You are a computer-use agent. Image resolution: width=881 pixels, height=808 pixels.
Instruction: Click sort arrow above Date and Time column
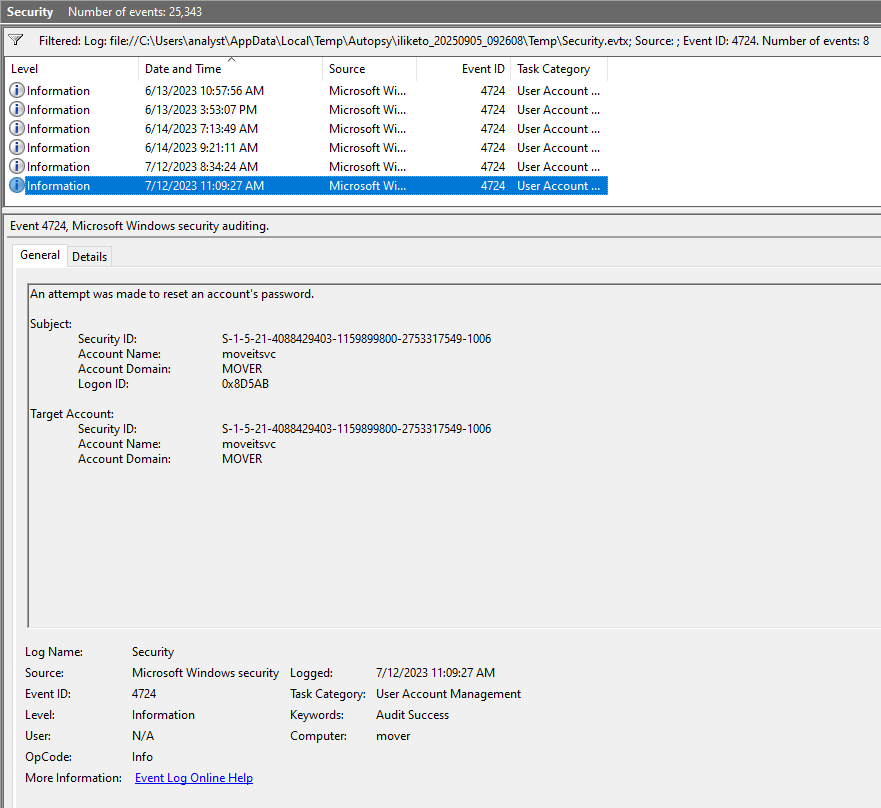point(232,60)
